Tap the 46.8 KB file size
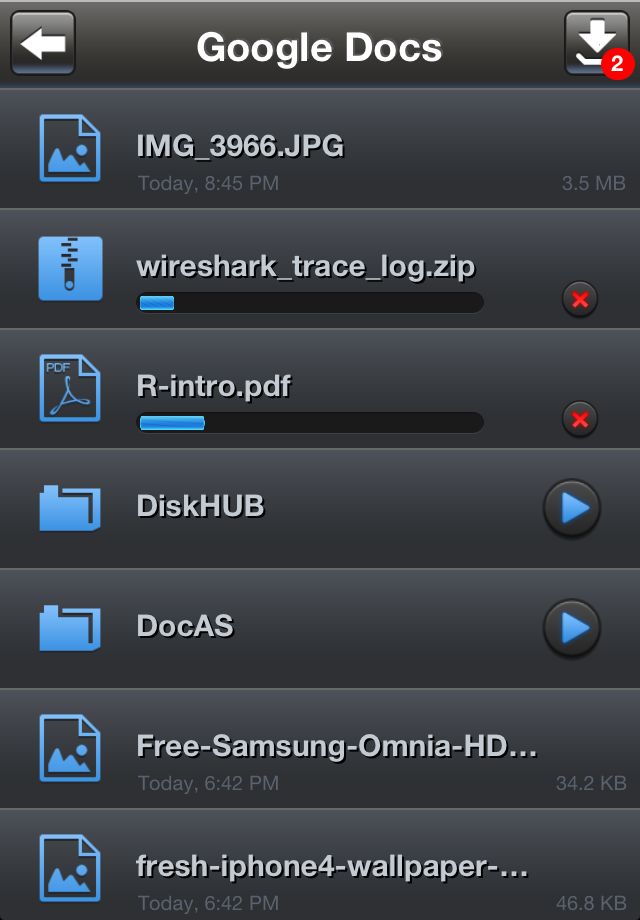 (x=591, y=903)
